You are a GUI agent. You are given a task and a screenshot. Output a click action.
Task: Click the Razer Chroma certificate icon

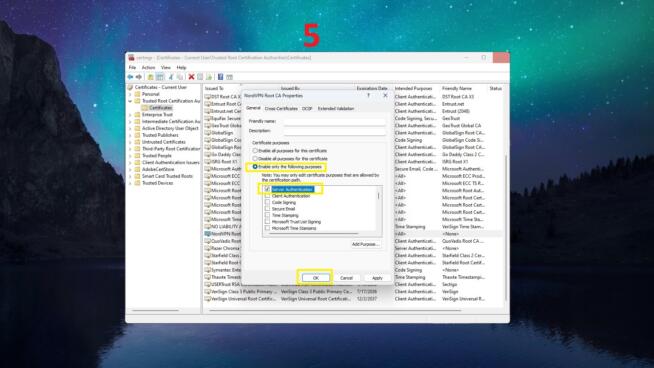tap(208, 248)
